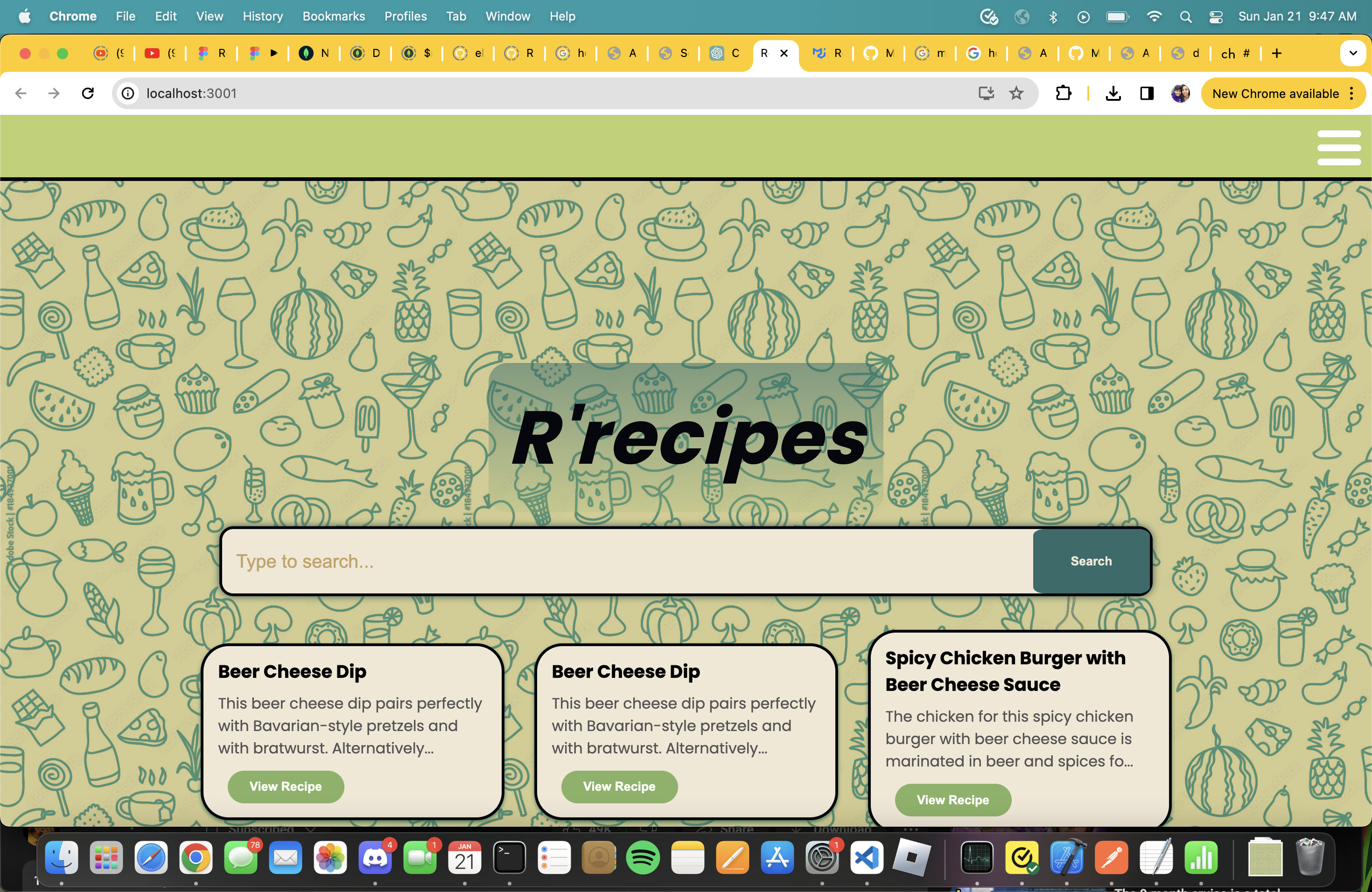Screen dimensions: 1372x892
Task: Open a new browser tab
Action: 1276,53
